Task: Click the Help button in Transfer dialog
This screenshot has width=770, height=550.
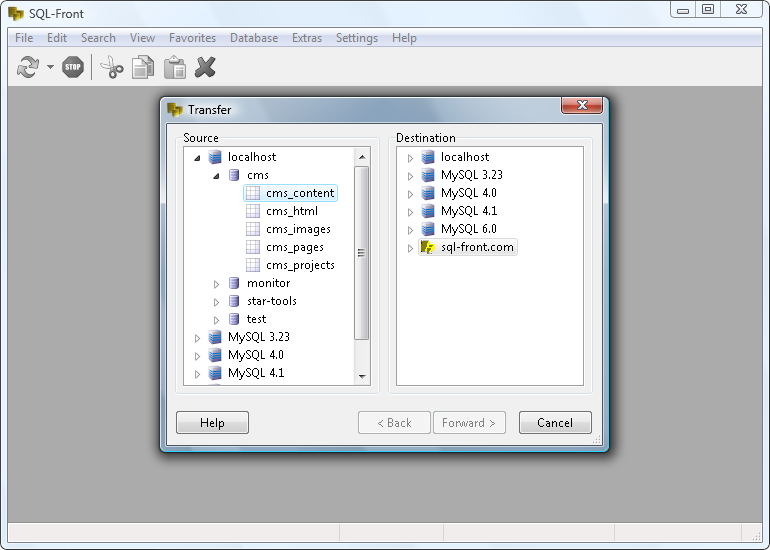Action: click(x=212, y=423)
